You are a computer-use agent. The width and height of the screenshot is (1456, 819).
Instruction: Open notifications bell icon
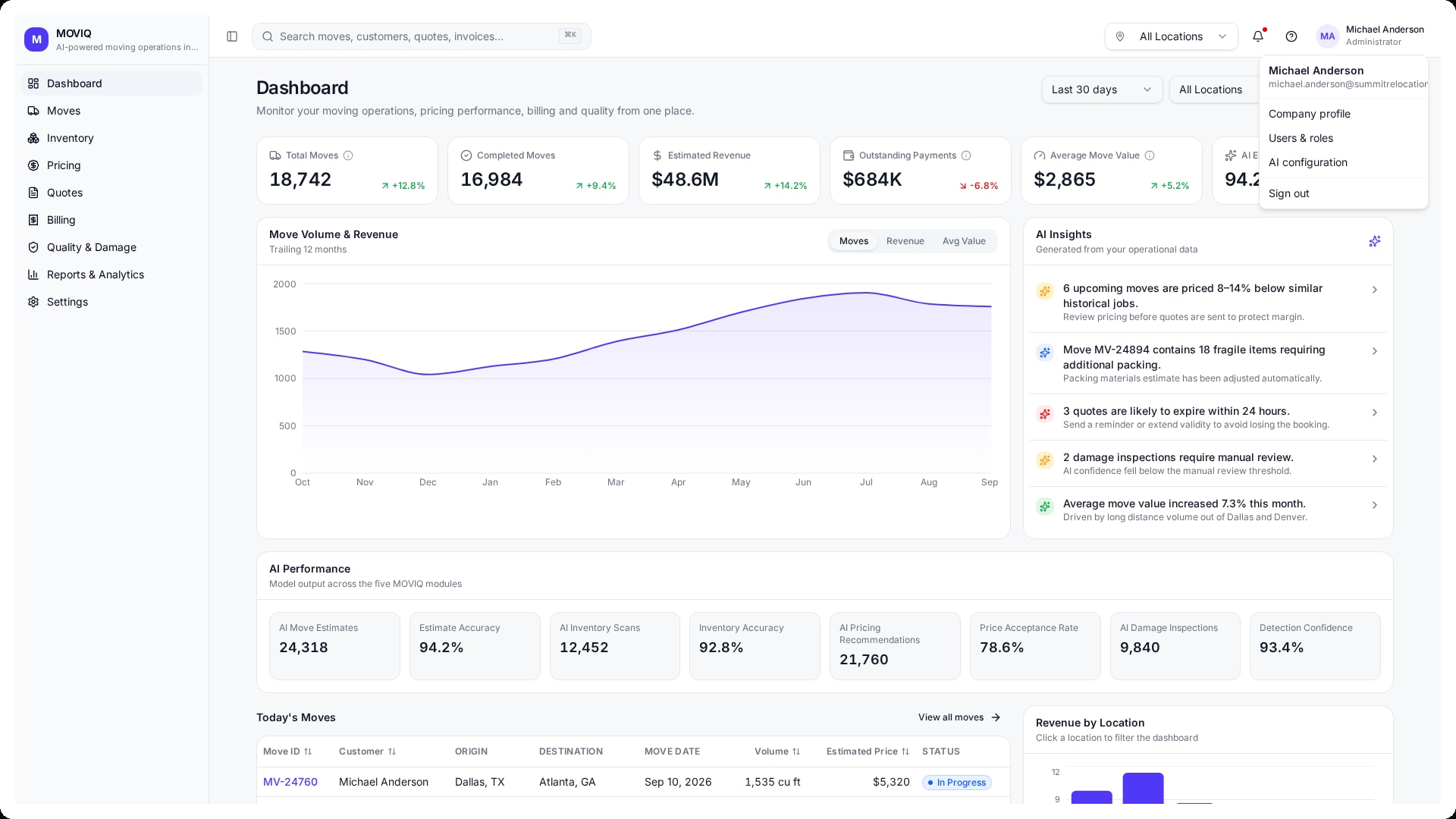click(1258, 36)
